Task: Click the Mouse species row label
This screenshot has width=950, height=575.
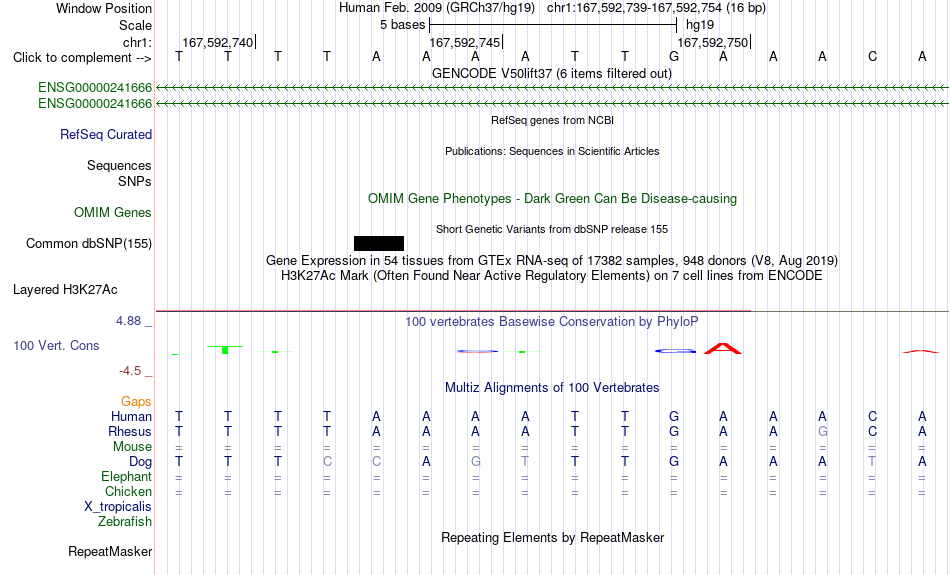Action: click(x=132, y=447)
